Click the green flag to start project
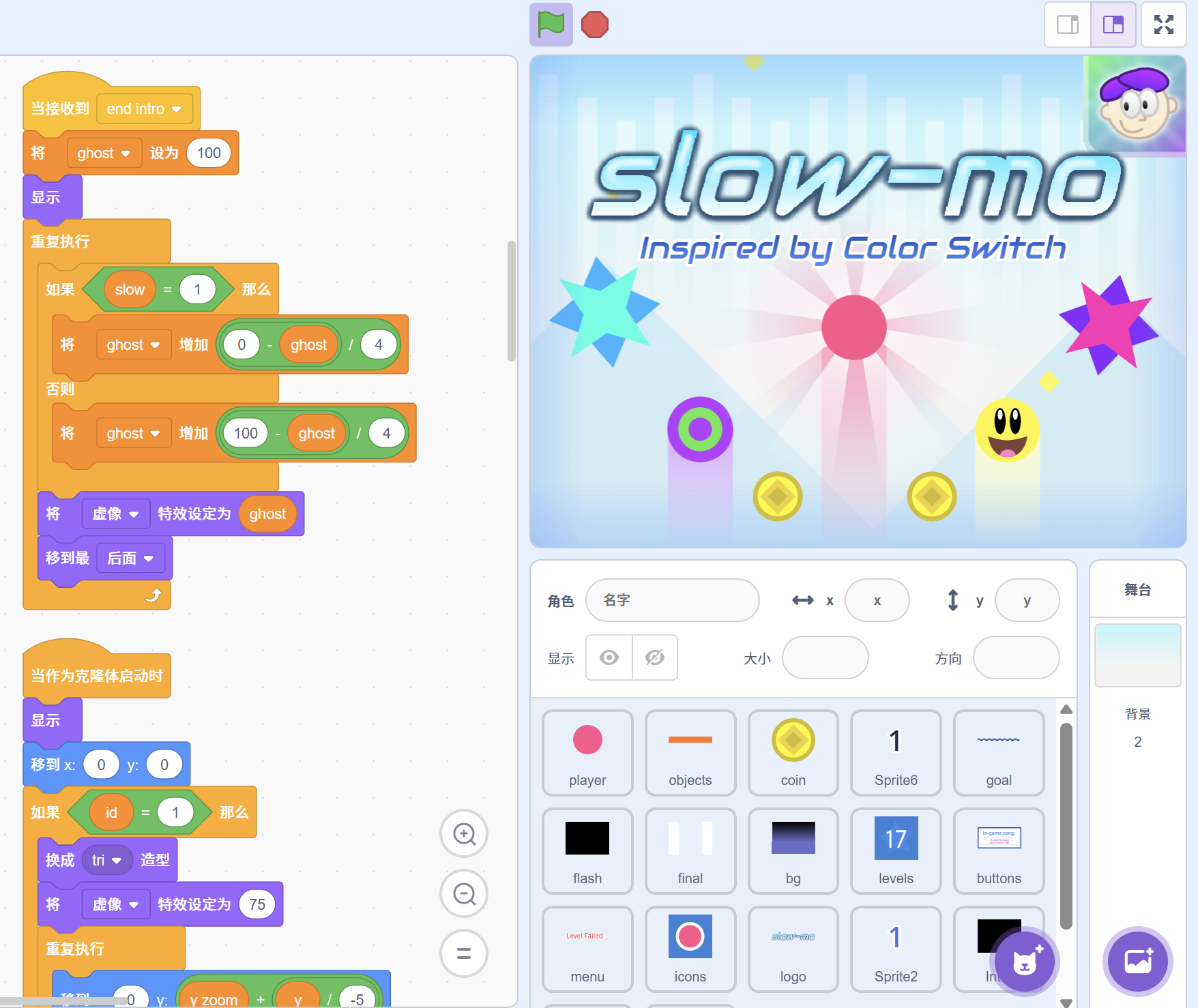1198x1008 pixels. (x=551, y=25)
